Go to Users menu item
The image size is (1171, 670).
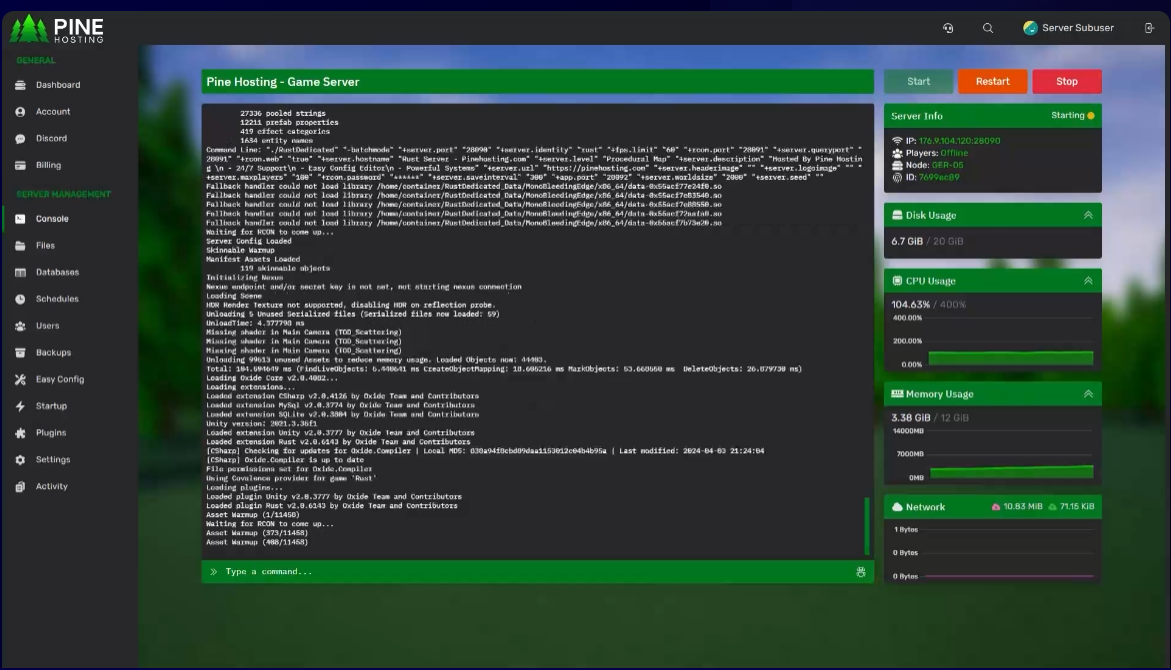coord(47,326)
